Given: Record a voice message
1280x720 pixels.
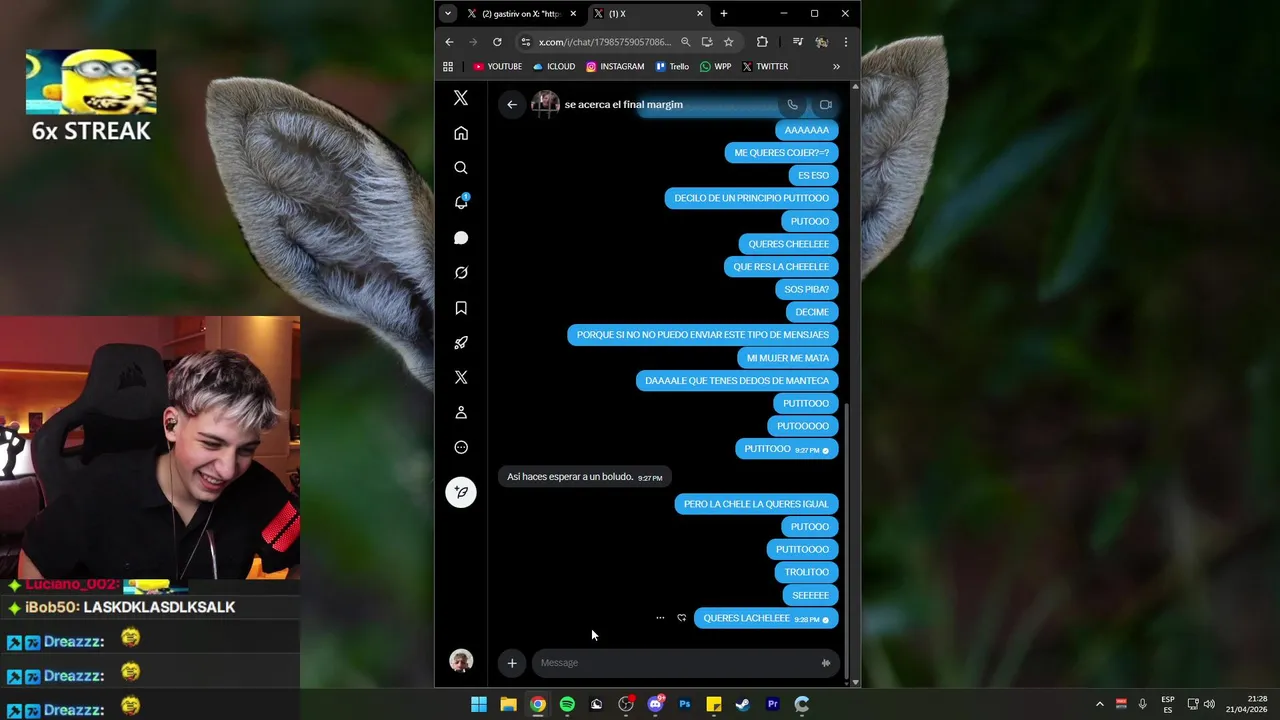Looking at the screenshot, I should (826, 662).
